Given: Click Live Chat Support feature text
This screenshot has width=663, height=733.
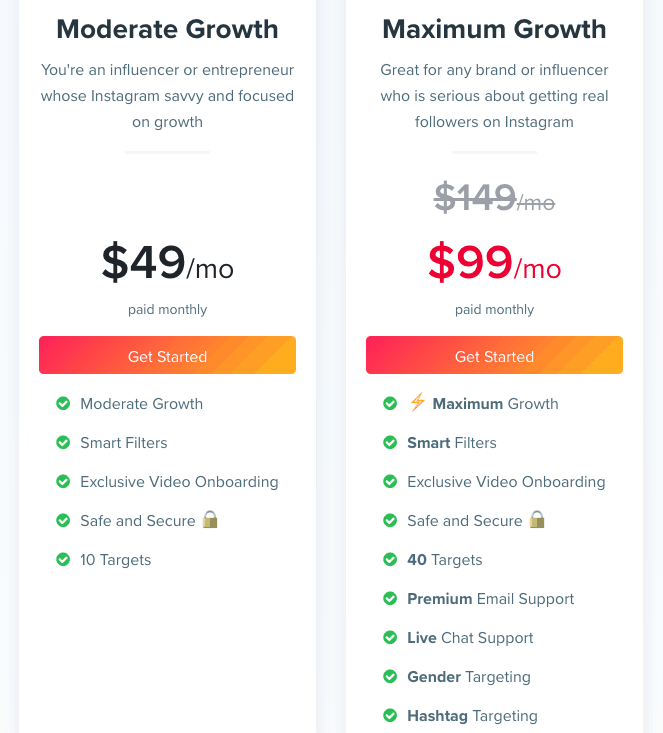Looking at the screenshot, I should [470, 638].
